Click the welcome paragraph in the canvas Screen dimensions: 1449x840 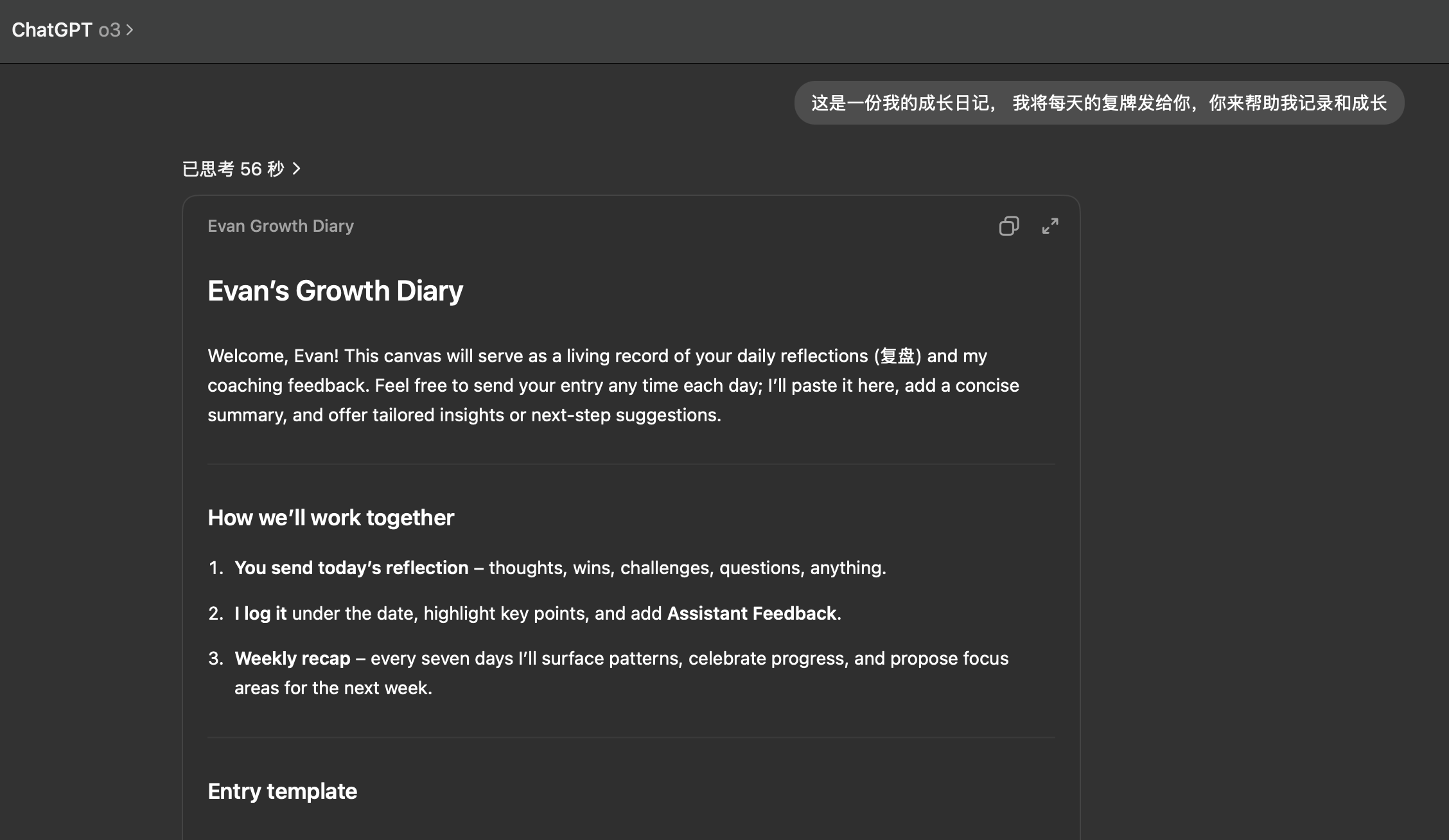(x=613, y=385)
